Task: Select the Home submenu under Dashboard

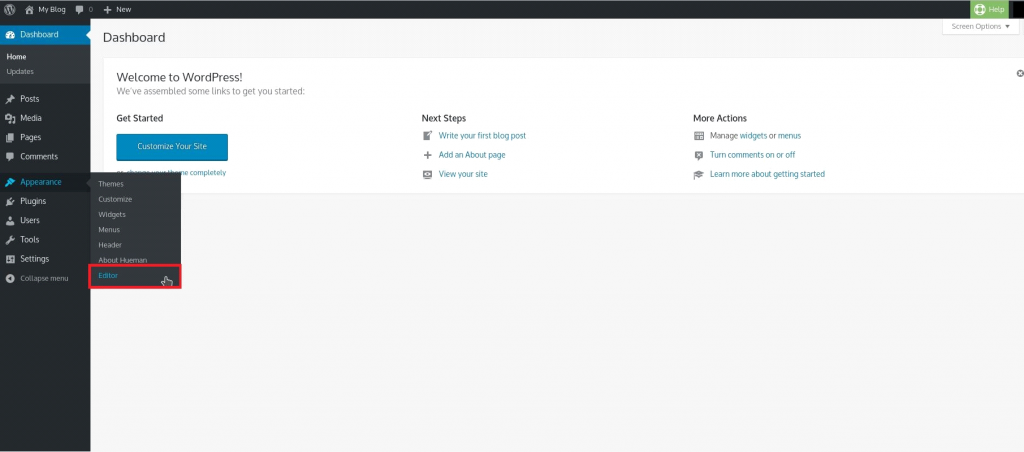Action: pos(16,57)
